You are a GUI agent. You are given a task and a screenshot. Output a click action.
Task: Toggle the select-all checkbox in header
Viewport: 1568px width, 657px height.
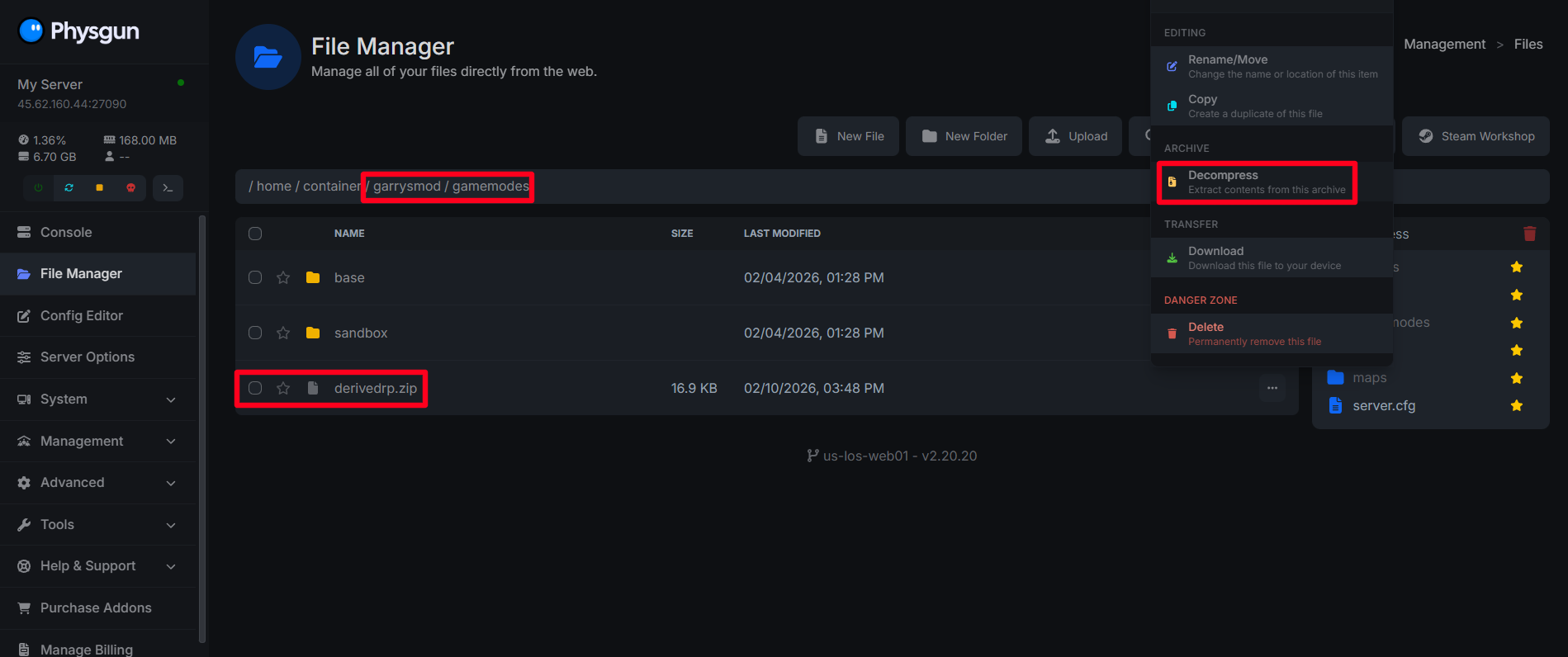(255, 234)
